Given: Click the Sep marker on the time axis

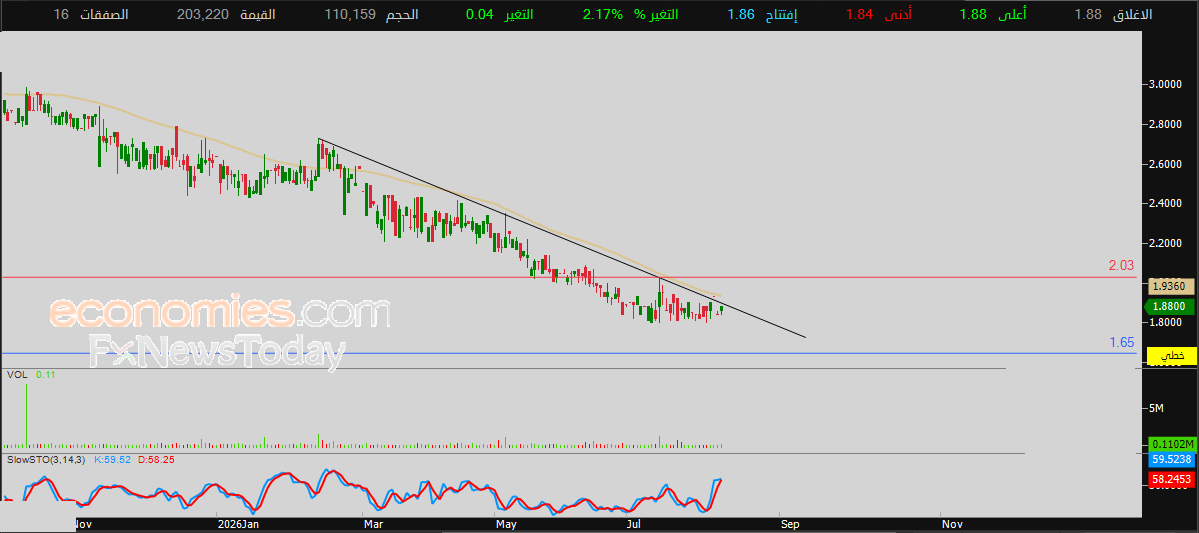Looking at the screenshot, I should (790, 525).
